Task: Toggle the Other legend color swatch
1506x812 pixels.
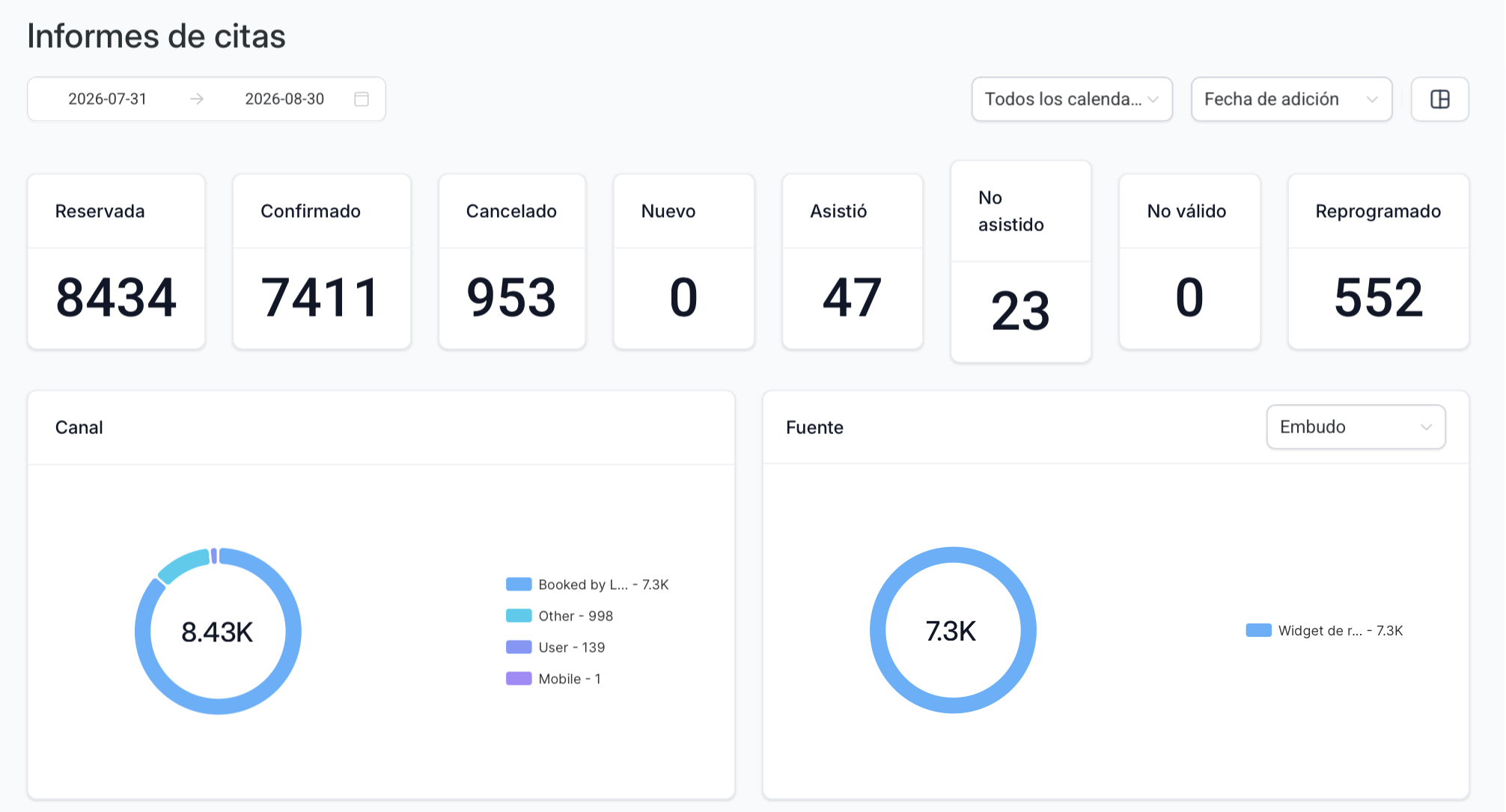Action: (x=519, y=616)
